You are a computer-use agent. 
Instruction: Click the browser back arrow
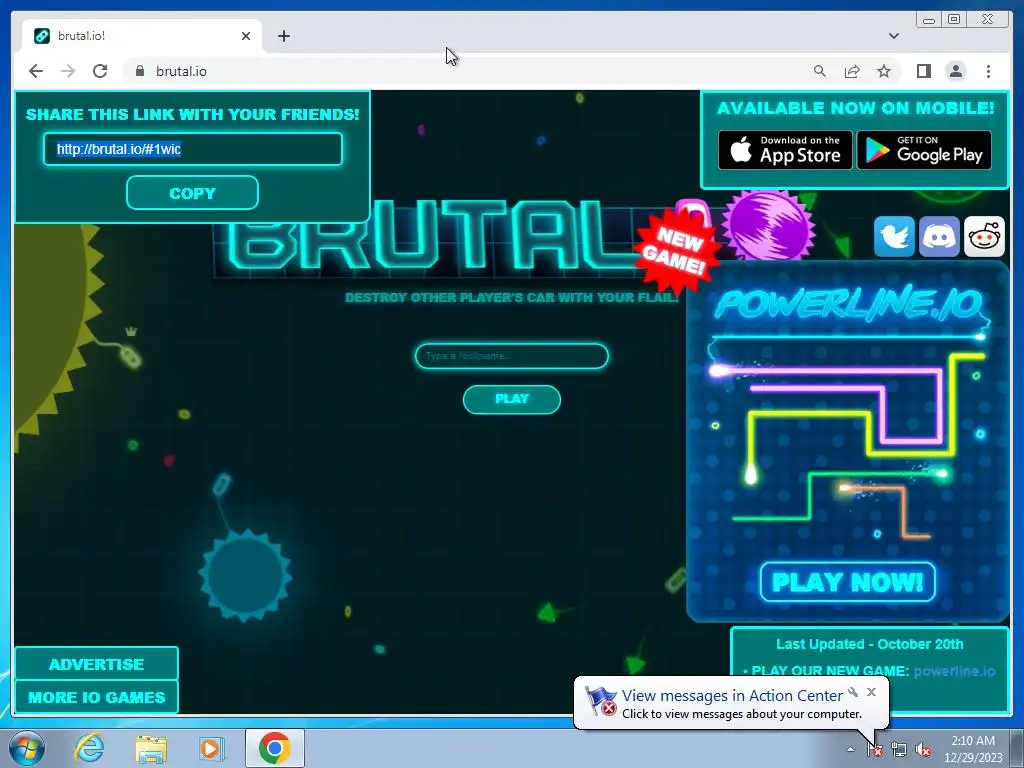pos(36,71)
